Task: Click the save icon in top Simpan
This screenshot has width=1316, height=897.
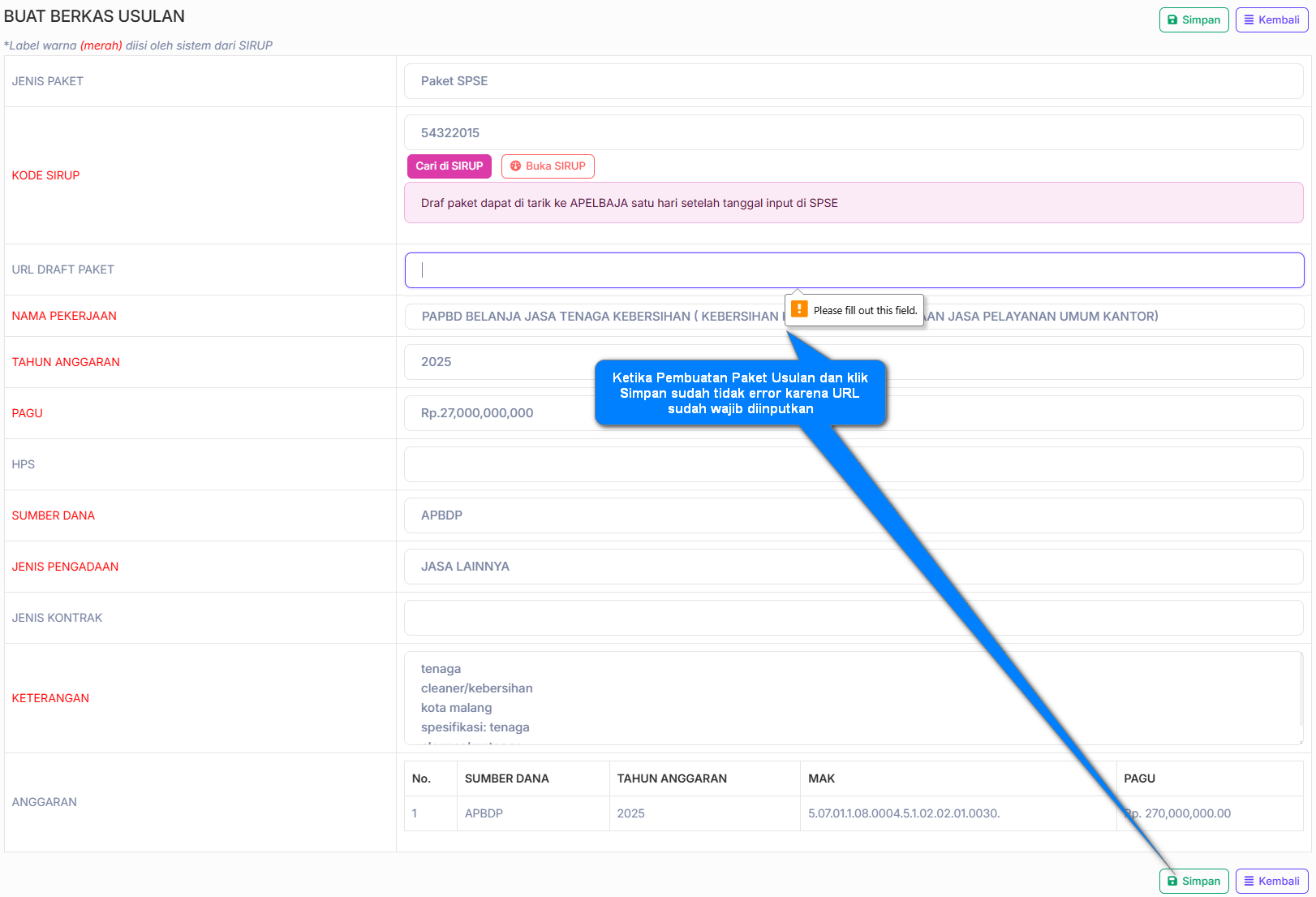Action: pyautogui.click(x=1172, y=20)
